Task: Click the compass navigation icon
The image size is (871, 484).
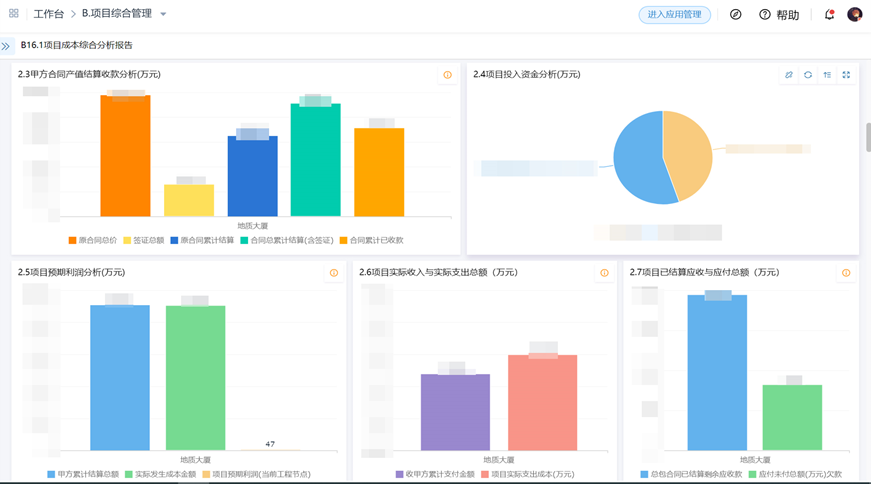Action: pos(735,15)
